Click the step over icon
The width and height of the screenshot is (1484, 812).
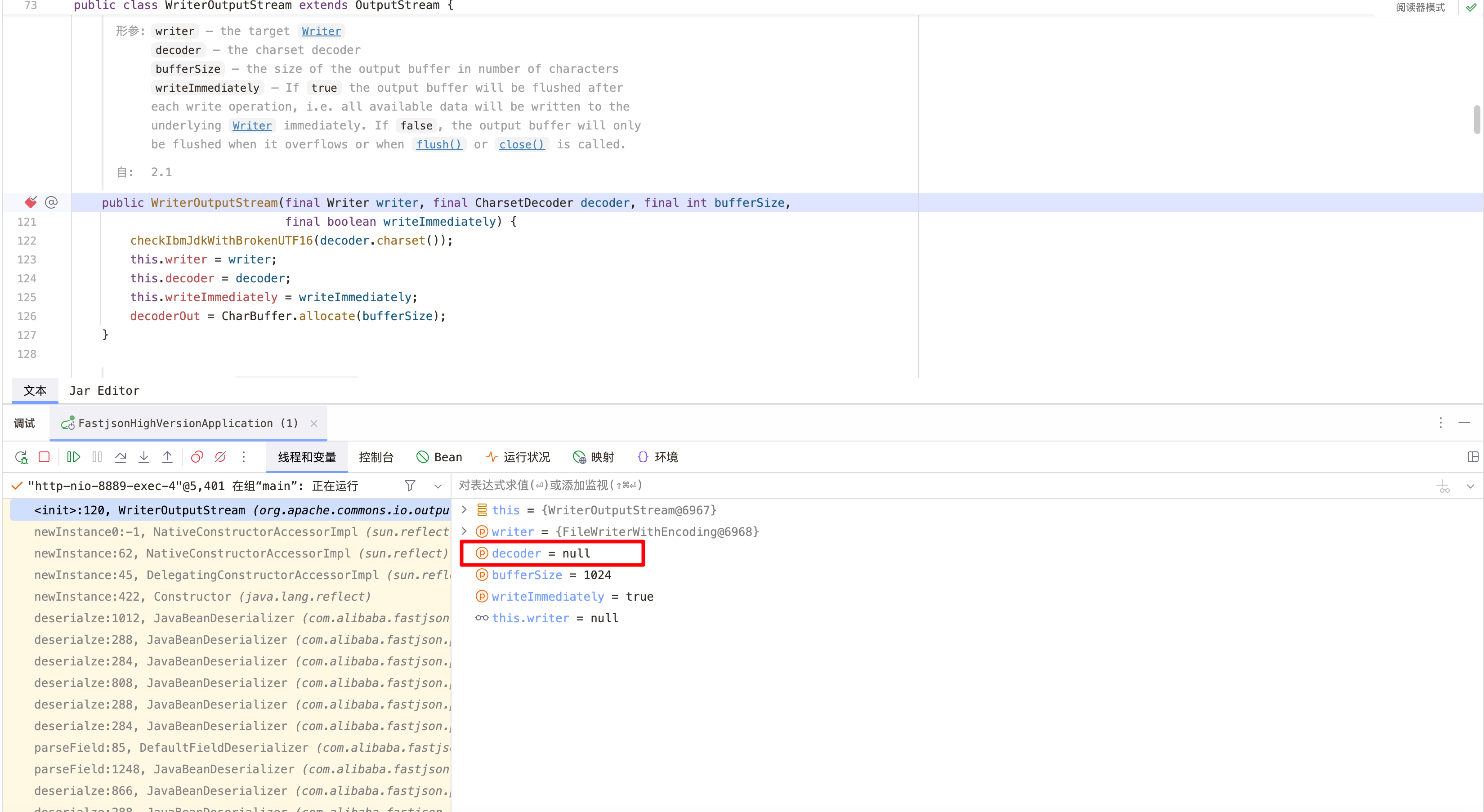click(121, 457)
